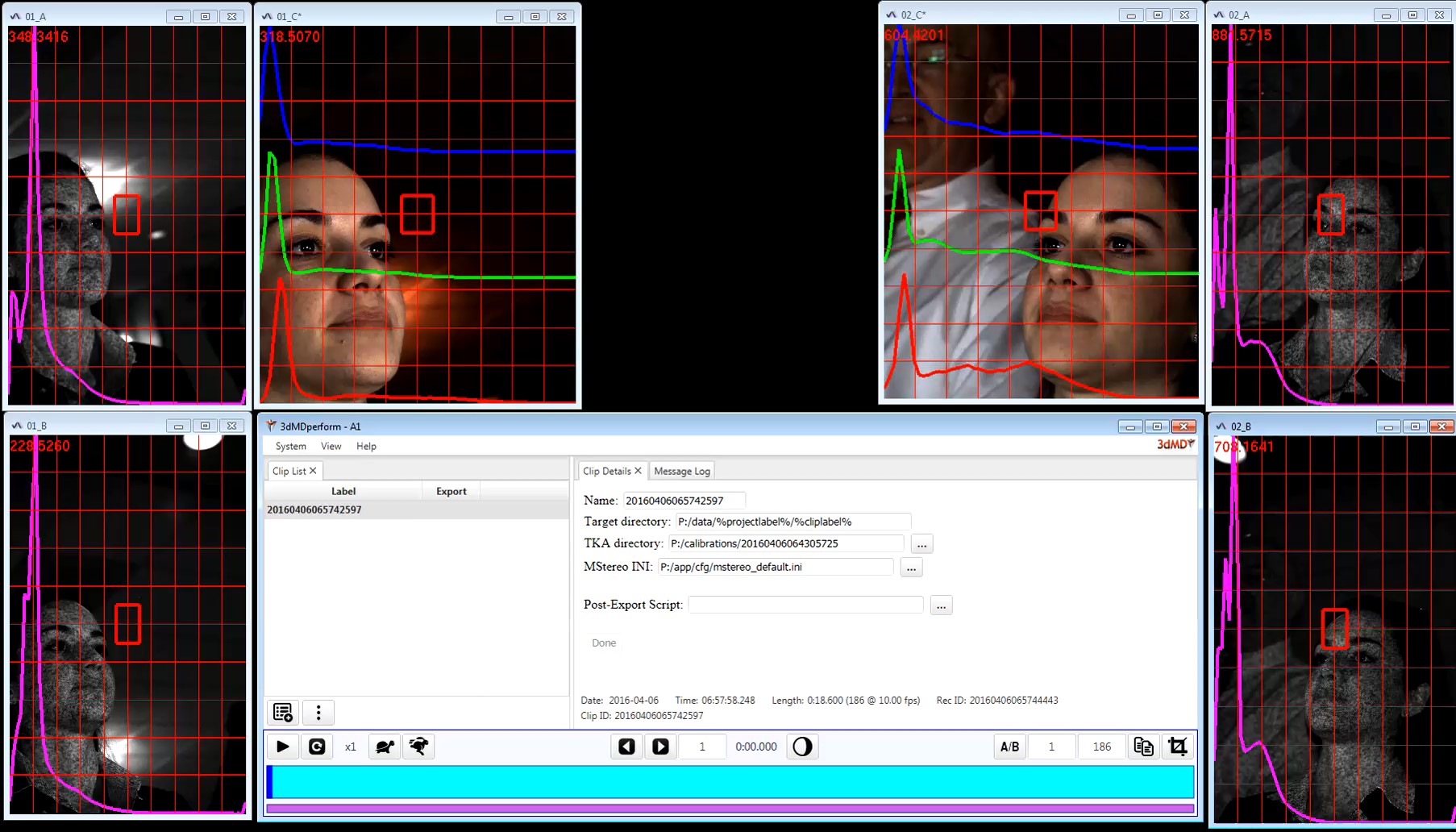
Task: Step forward one frame
Action: 660,747
